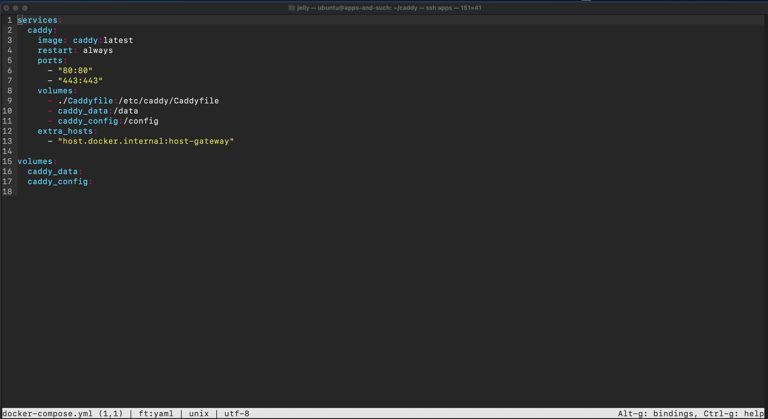The image size is (768, 419).
Task: Click the "443:443" port mapping
Action: (80, 81)
